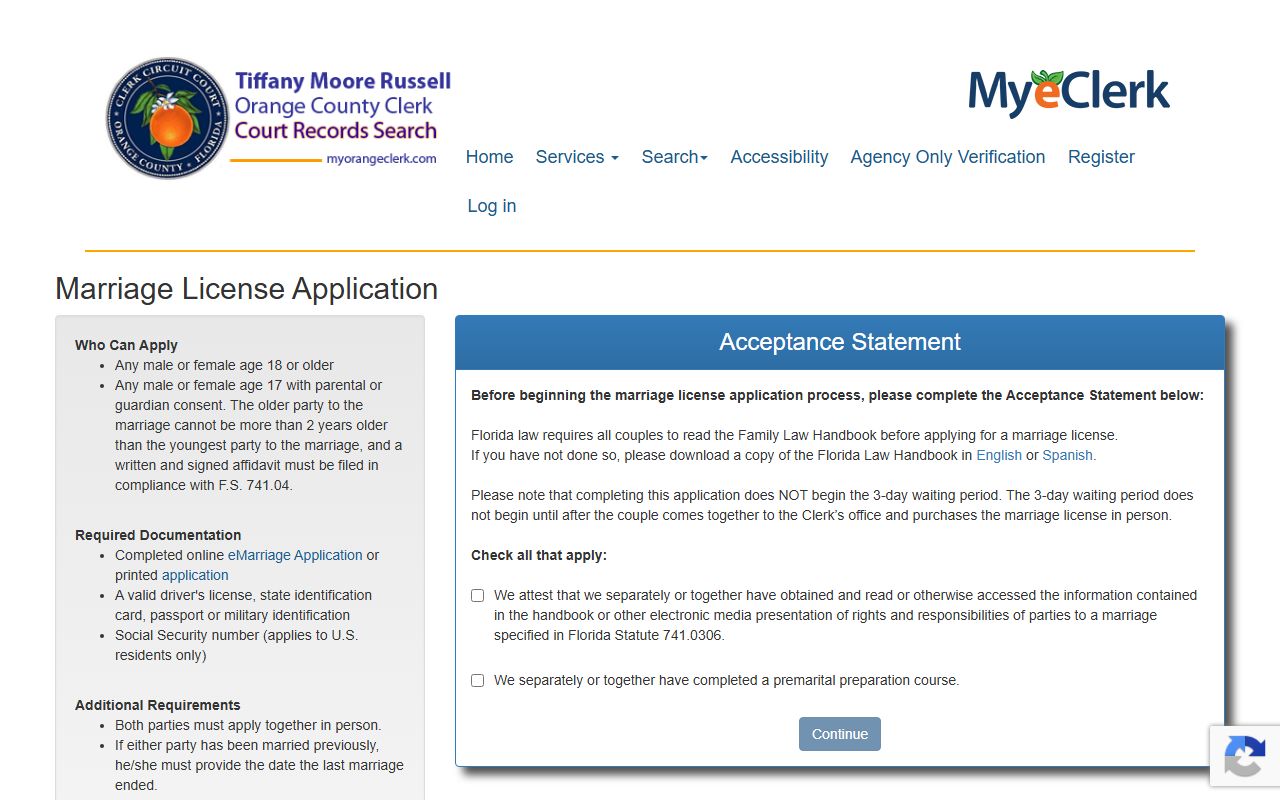Screen dimensions: 1280x800
Task: Download the Spanish Florida Law Handbook
Action: tap(1069, 455)
